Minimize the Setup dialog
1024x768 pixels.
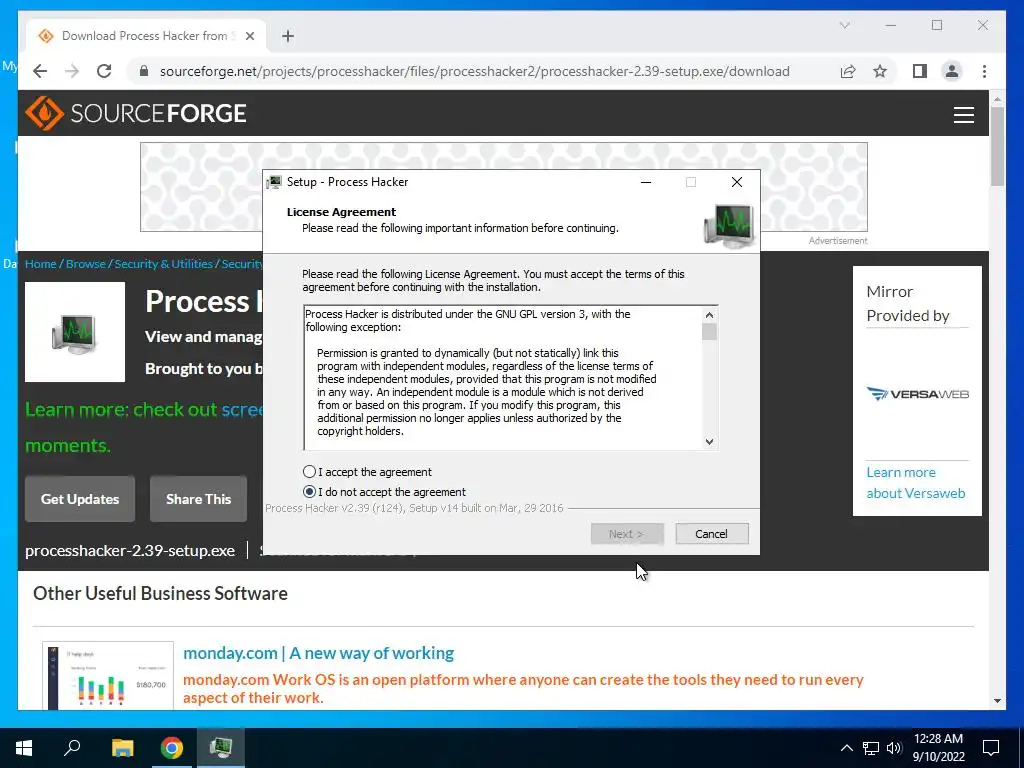646,182
